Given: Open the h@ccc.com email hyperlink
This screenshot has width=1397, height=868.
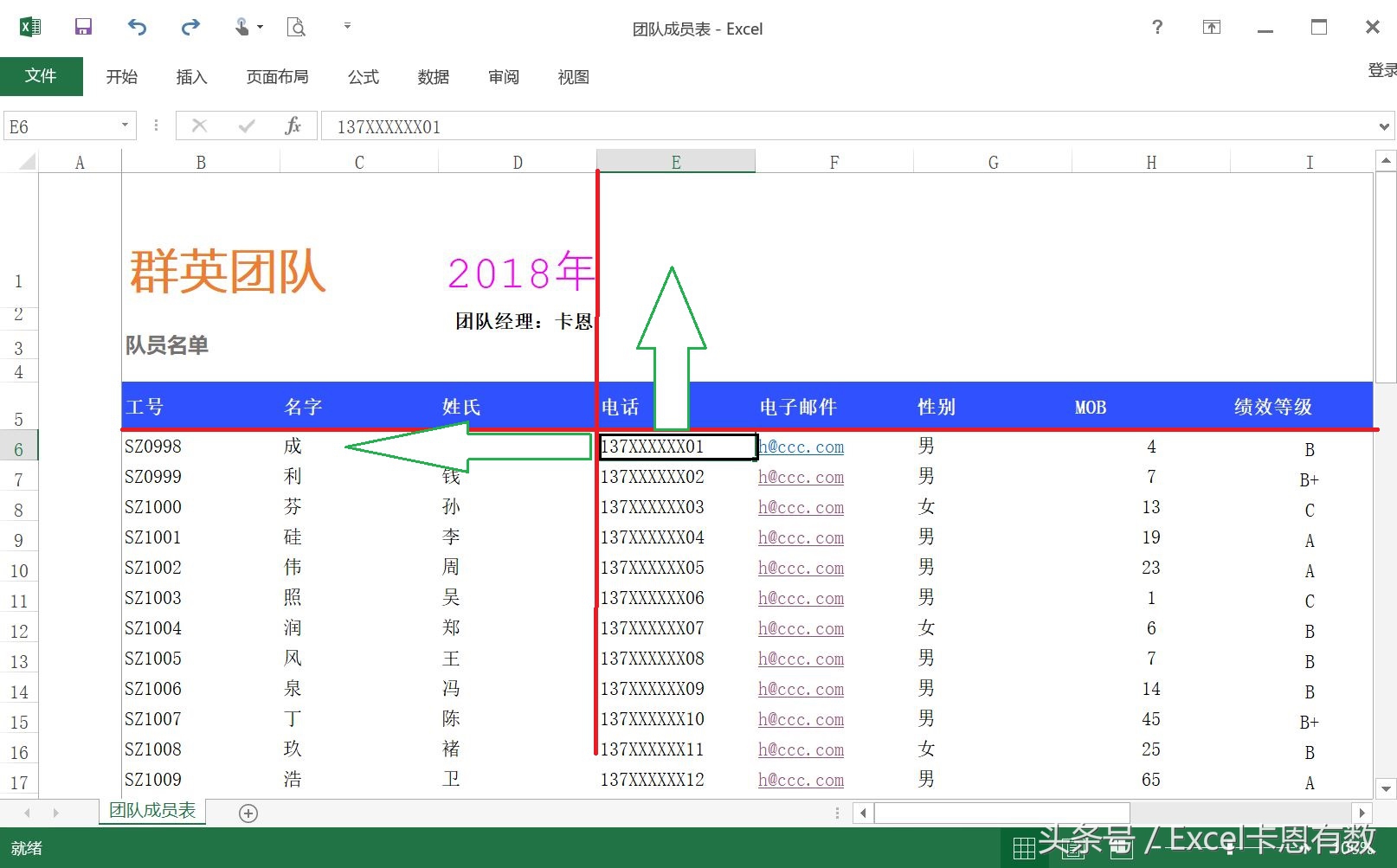Looking at the screenshot, I should tap(799, 447).
